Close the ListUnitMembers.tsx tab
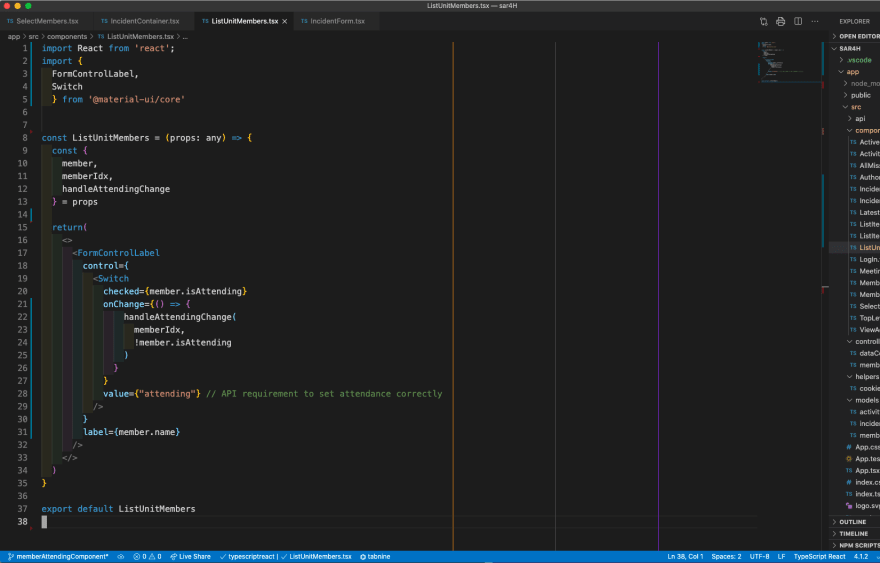 (285, 21)
